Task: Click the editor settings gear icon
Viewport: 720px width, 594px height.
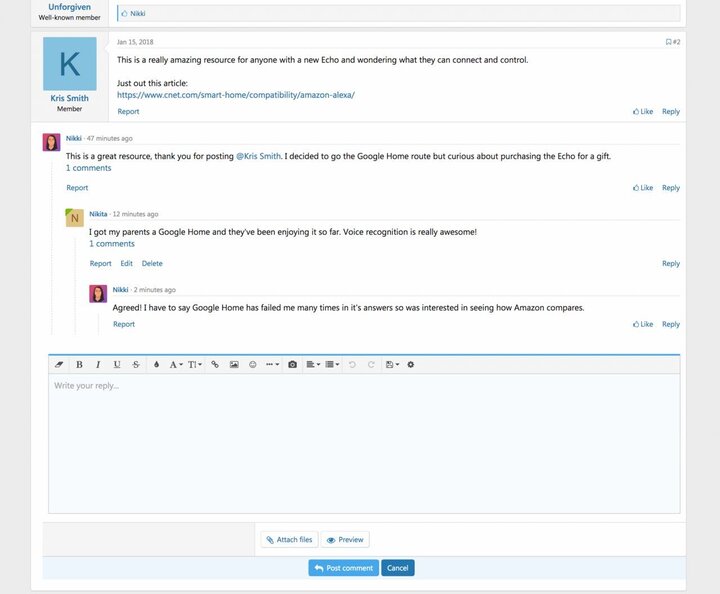Action: (x=410, y=365)
